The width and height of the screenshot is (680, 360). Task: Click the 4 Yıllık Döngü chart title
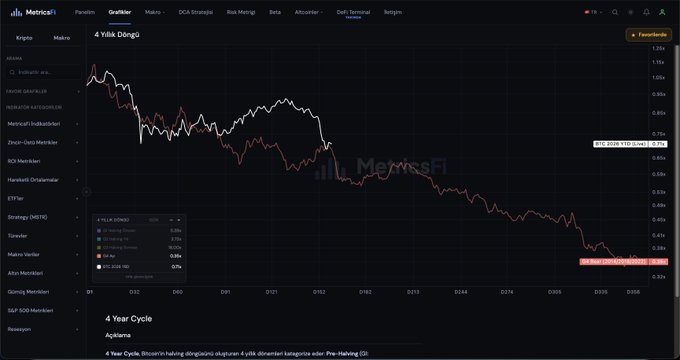pyautogui.click(x=117, y=35)
